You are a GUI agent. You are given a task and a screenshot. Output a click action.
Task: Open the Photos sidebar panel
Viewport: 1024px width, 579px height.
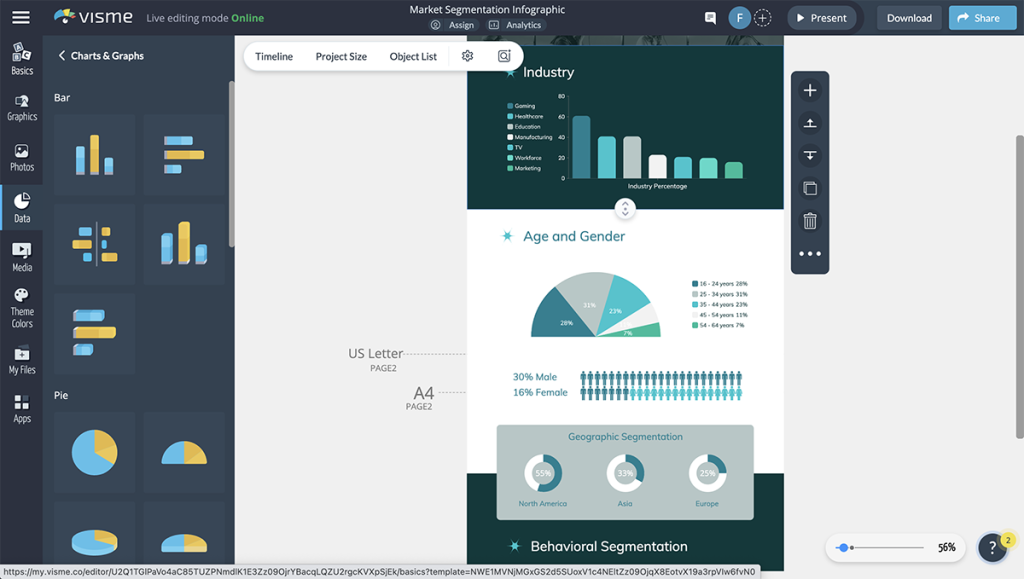21,157
